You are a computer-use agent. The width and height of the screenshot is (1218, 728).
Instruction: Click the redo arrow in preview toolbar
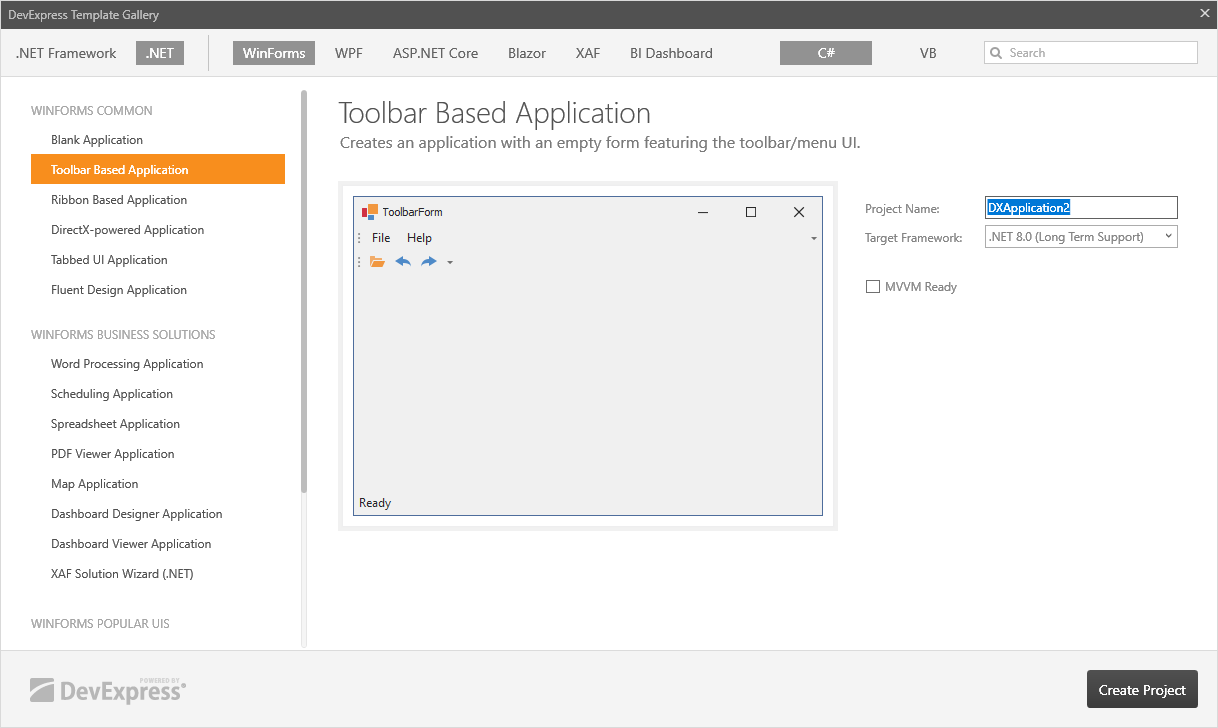429,262
